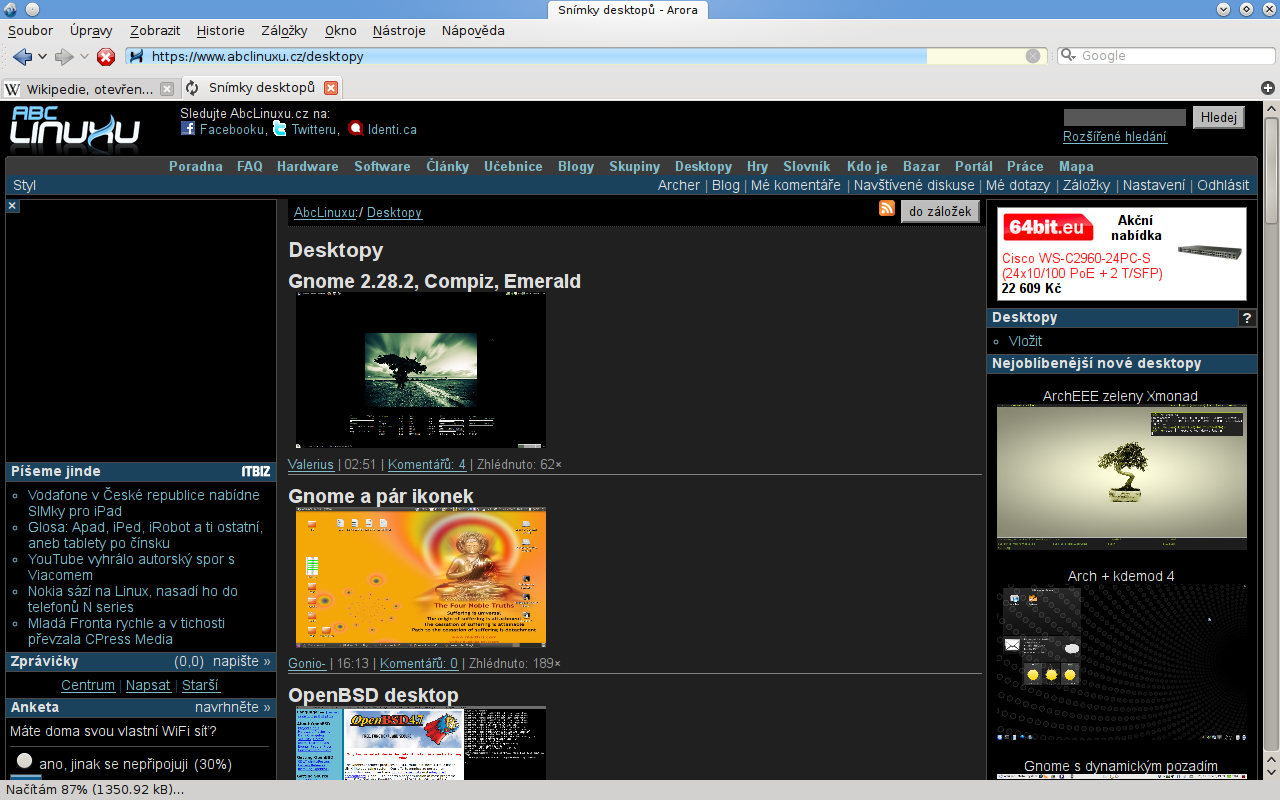1280x800 pixels.
Task: Open Komentářů: 4 link
Action: point(427,464)
